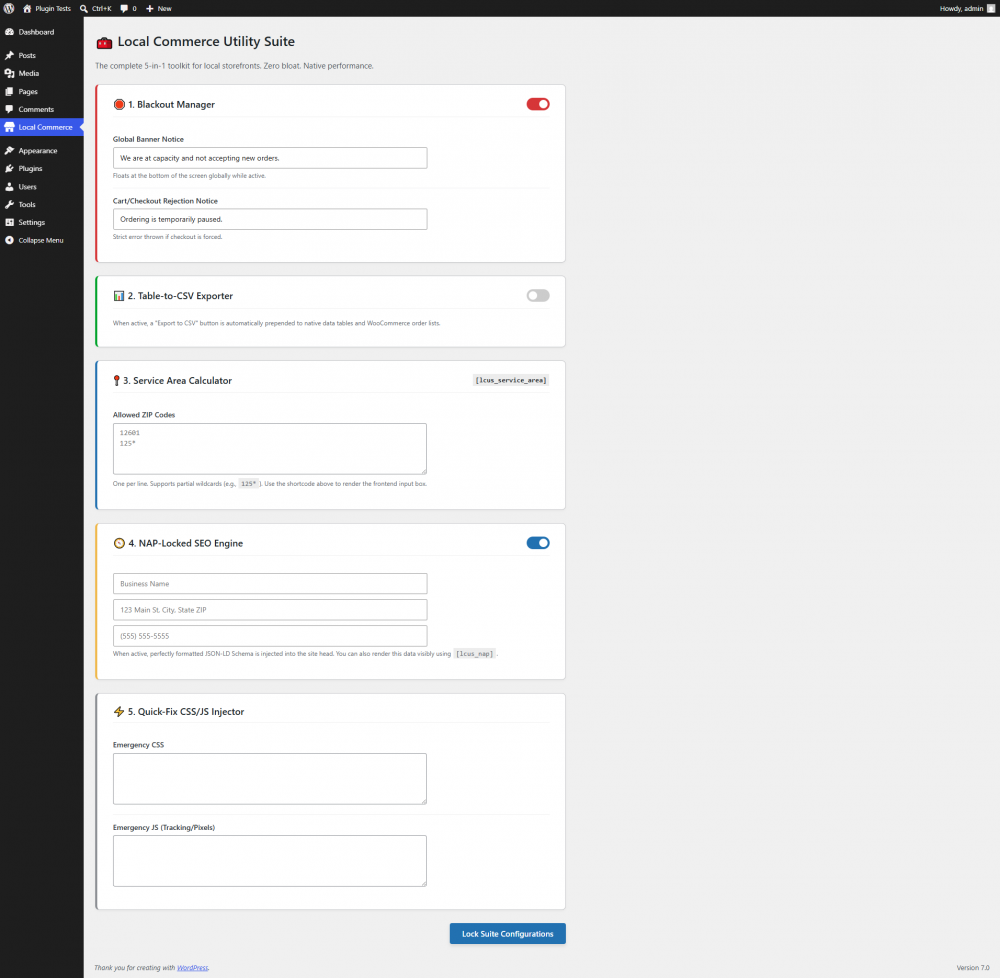The width and height of the screenshot is (1000, 978).
Task: Click the chart icon by Table-to-CSV Exporter
Action: [x=119, y=296]
